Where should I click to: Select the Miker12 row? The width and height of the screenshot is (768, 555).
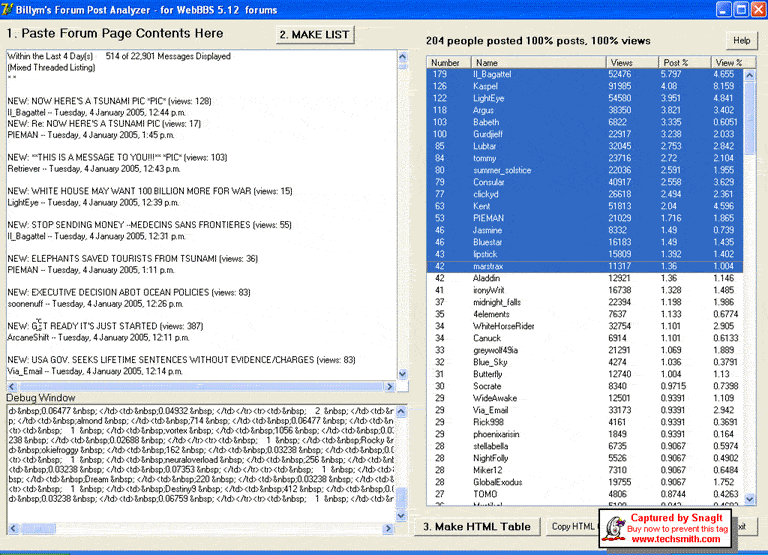coord(585,470)
